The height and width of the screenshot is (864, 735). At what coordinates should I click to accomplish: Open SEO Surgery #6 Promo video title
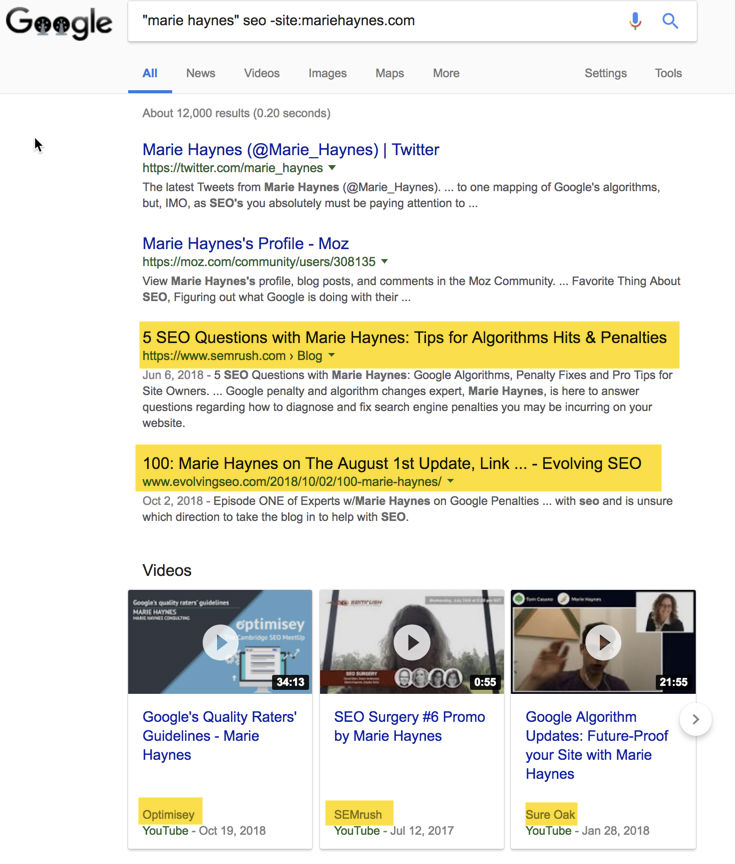point(409,726)
